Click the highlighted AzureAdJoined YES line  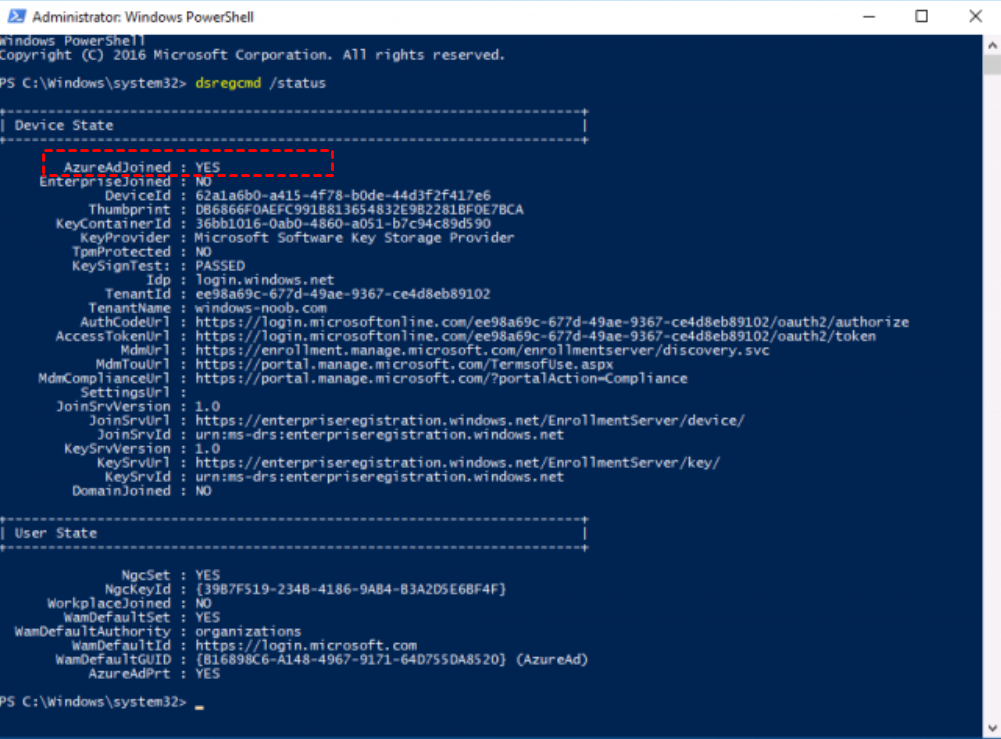click(x=187, y=167)
